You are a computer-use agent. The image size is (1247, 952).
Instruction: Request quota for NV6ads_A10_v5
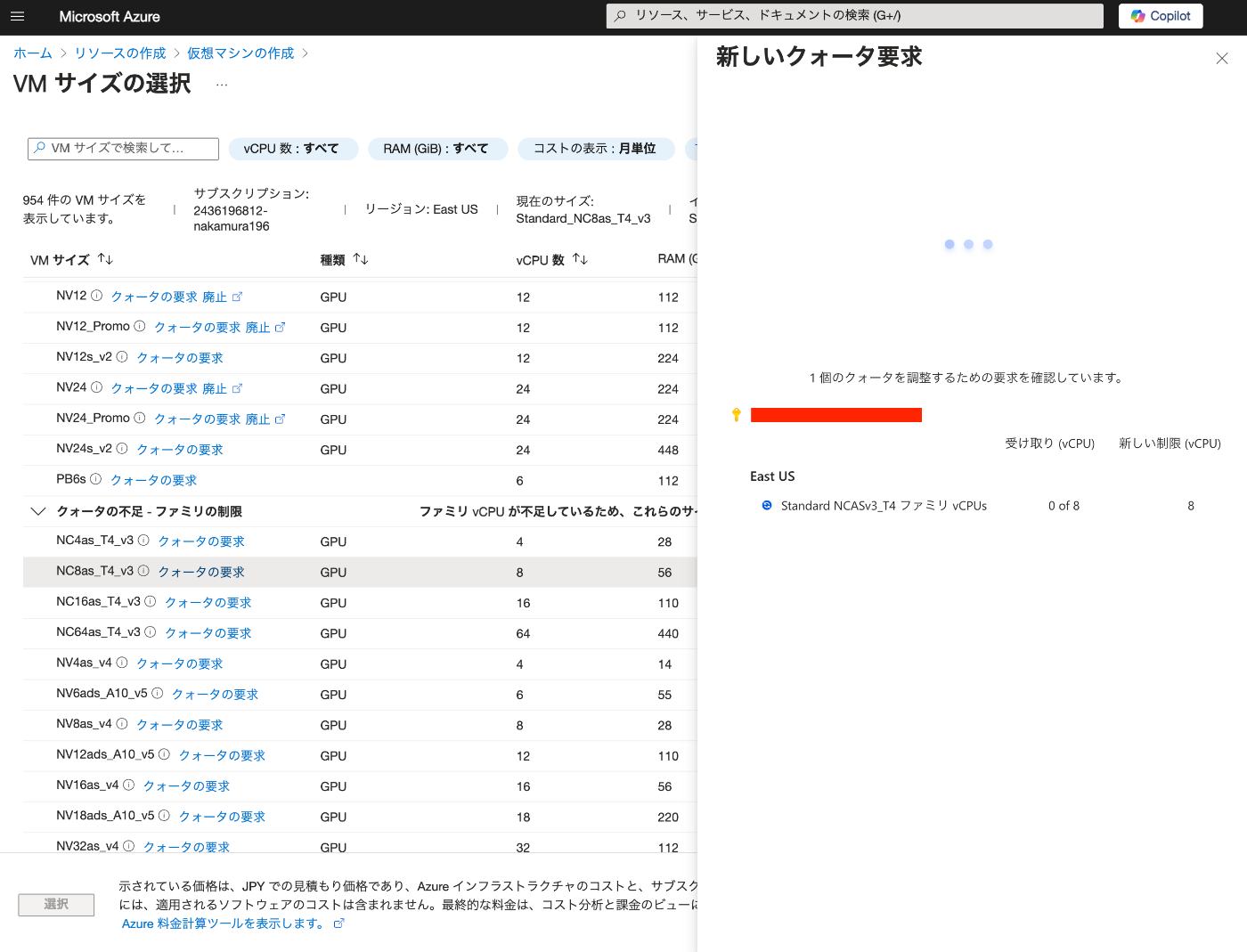coord(216,694)
